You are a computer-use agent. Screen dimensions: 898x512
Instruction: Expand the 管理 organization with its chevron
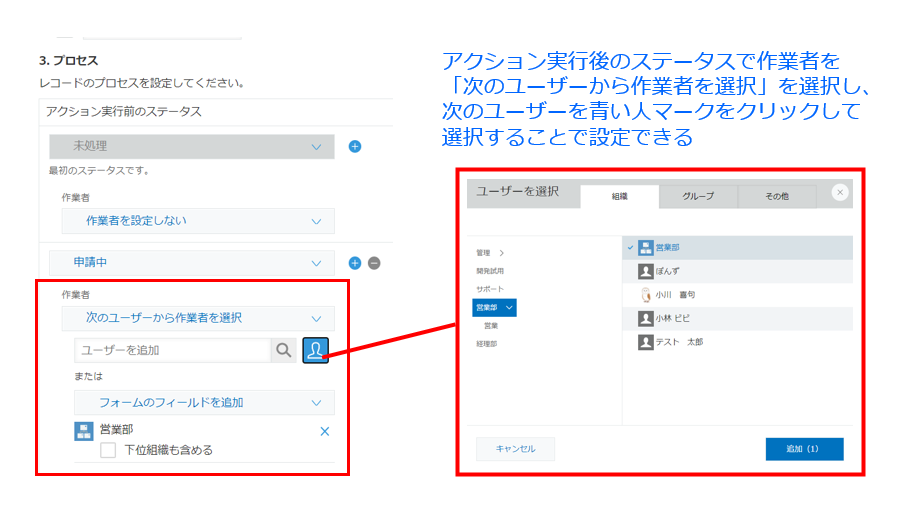[x=502, y=253]
